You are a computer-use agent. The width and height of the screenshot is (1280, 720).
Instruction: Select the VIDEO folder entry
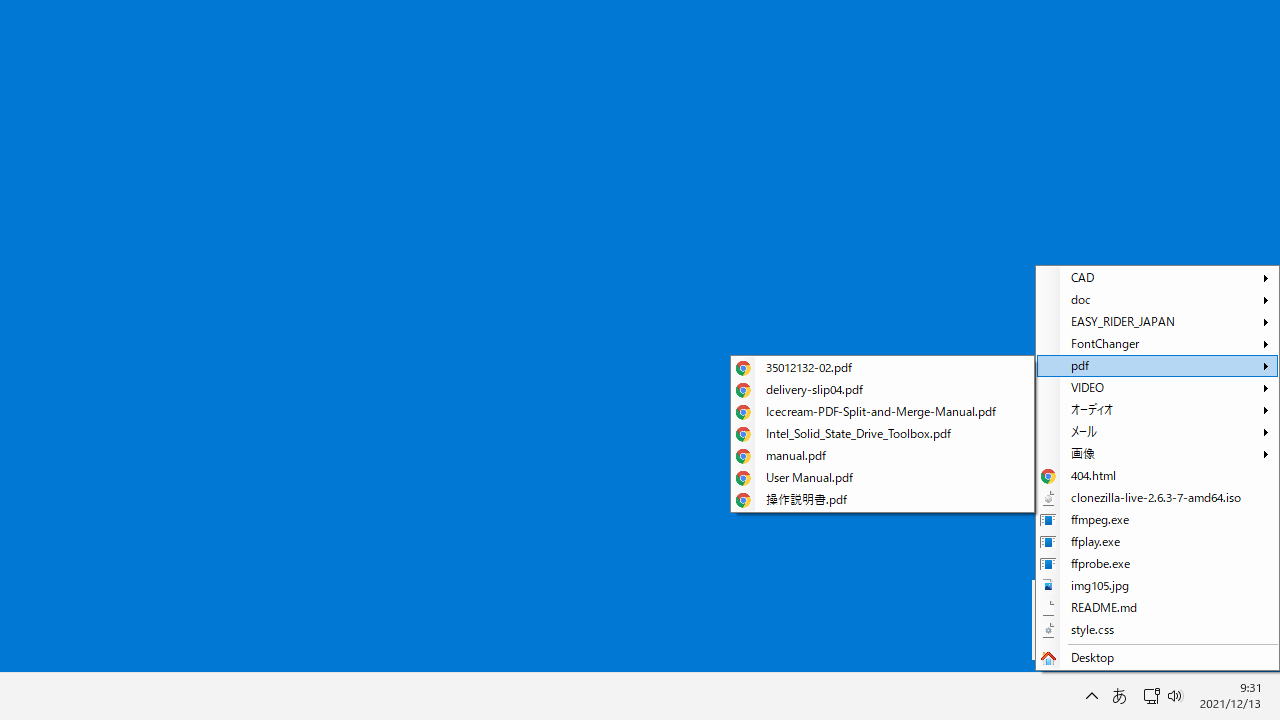click(x=1157, y=388)
